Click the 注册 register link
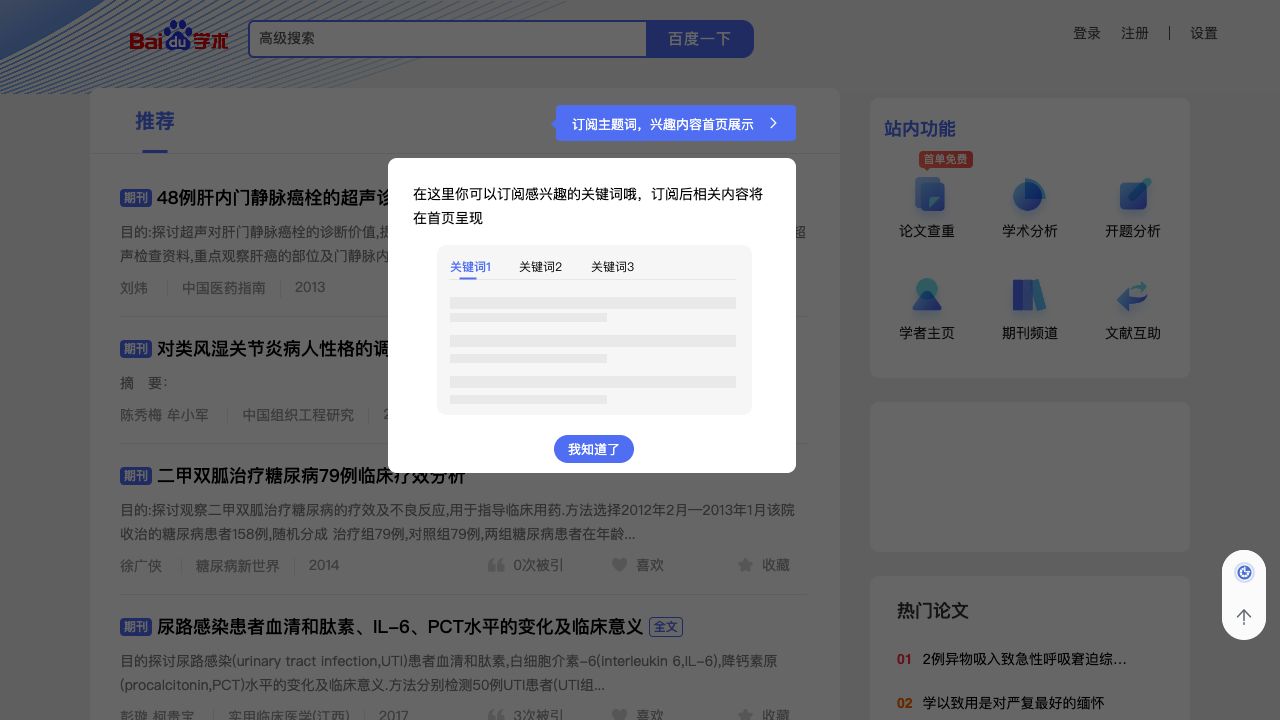1280x720 pixels. pyautogui.click(x=1135, y=33)
